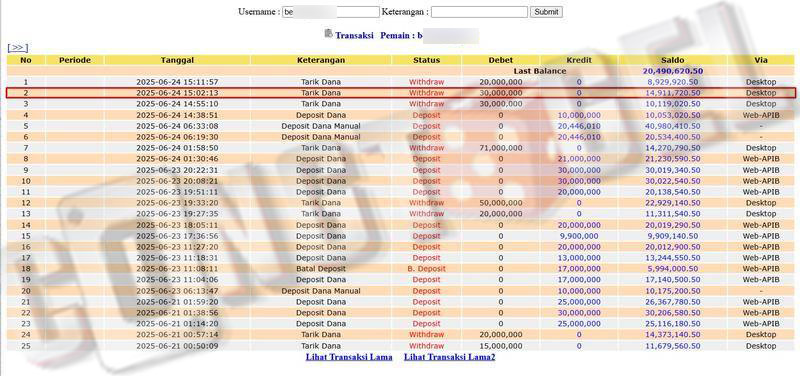This screenshot has height=376, width=800.
Task: Select the Saldo column header
Action: pos(672,60)
